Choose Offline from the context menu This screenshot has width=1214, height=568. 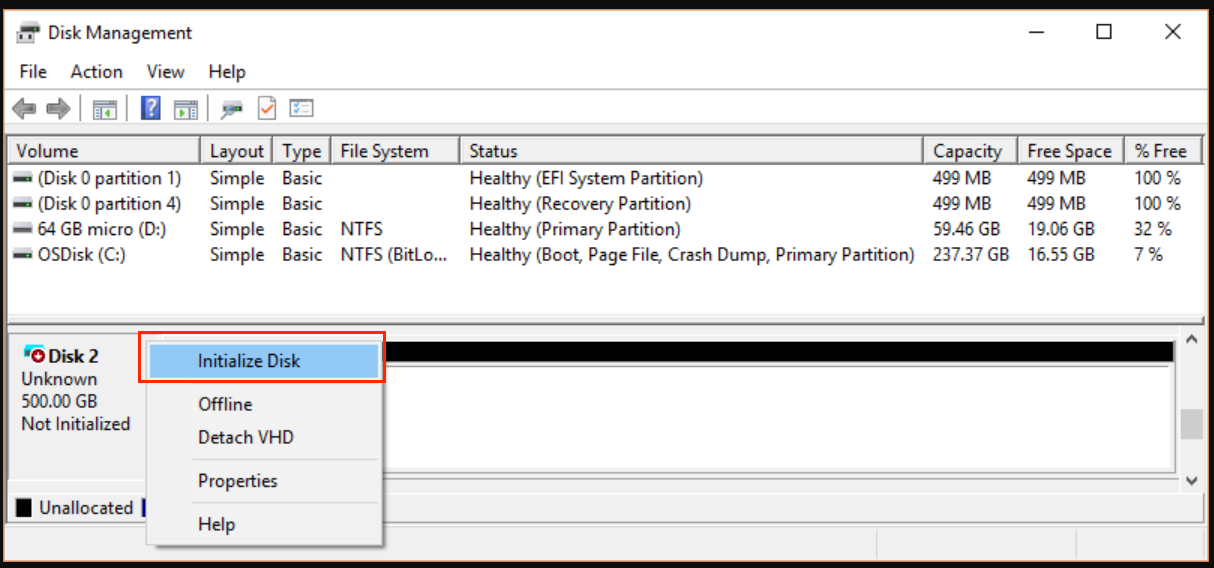coord(225,404)
